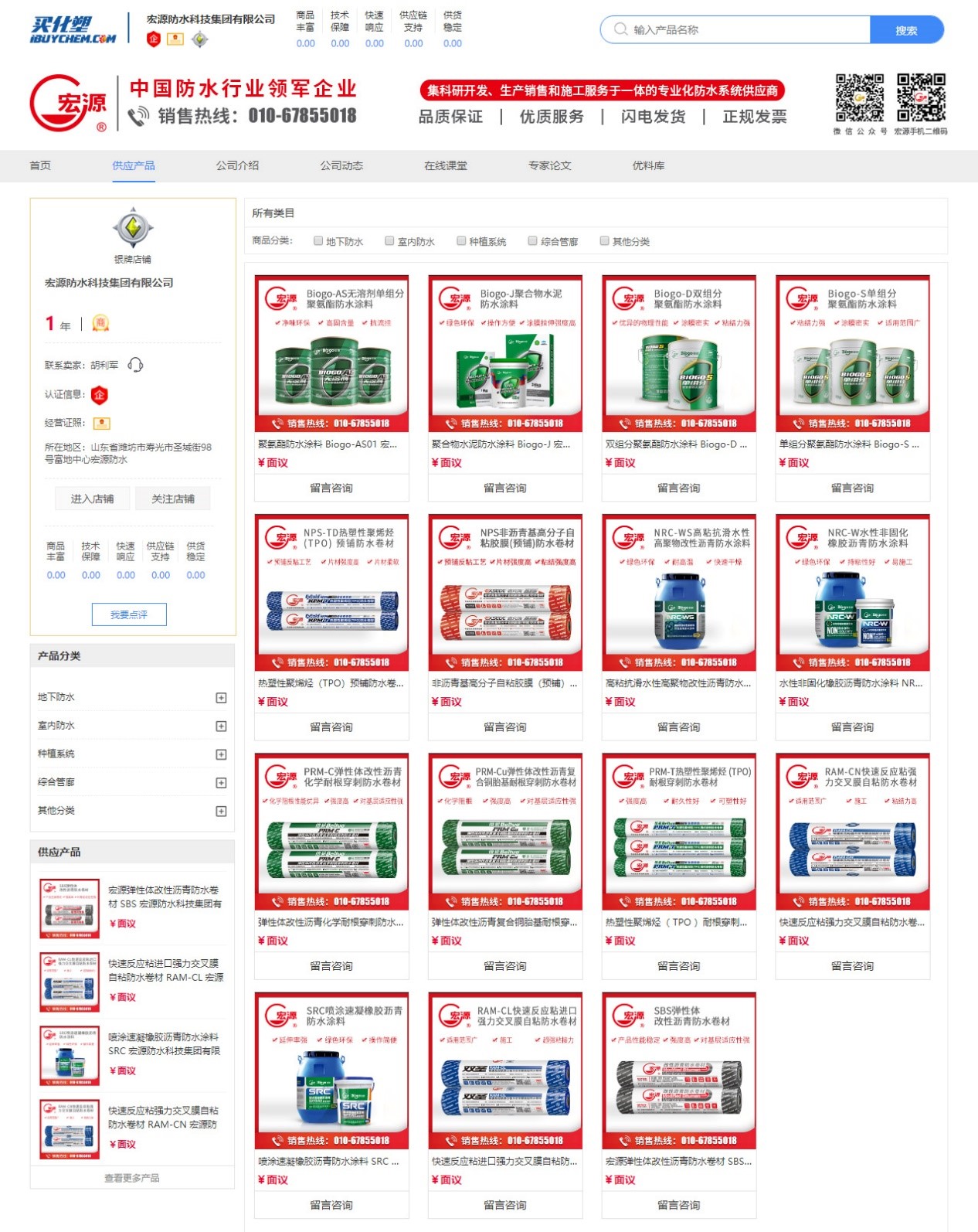Open the 专家论文 tab
978x1232 pixels.
[550, 165]
